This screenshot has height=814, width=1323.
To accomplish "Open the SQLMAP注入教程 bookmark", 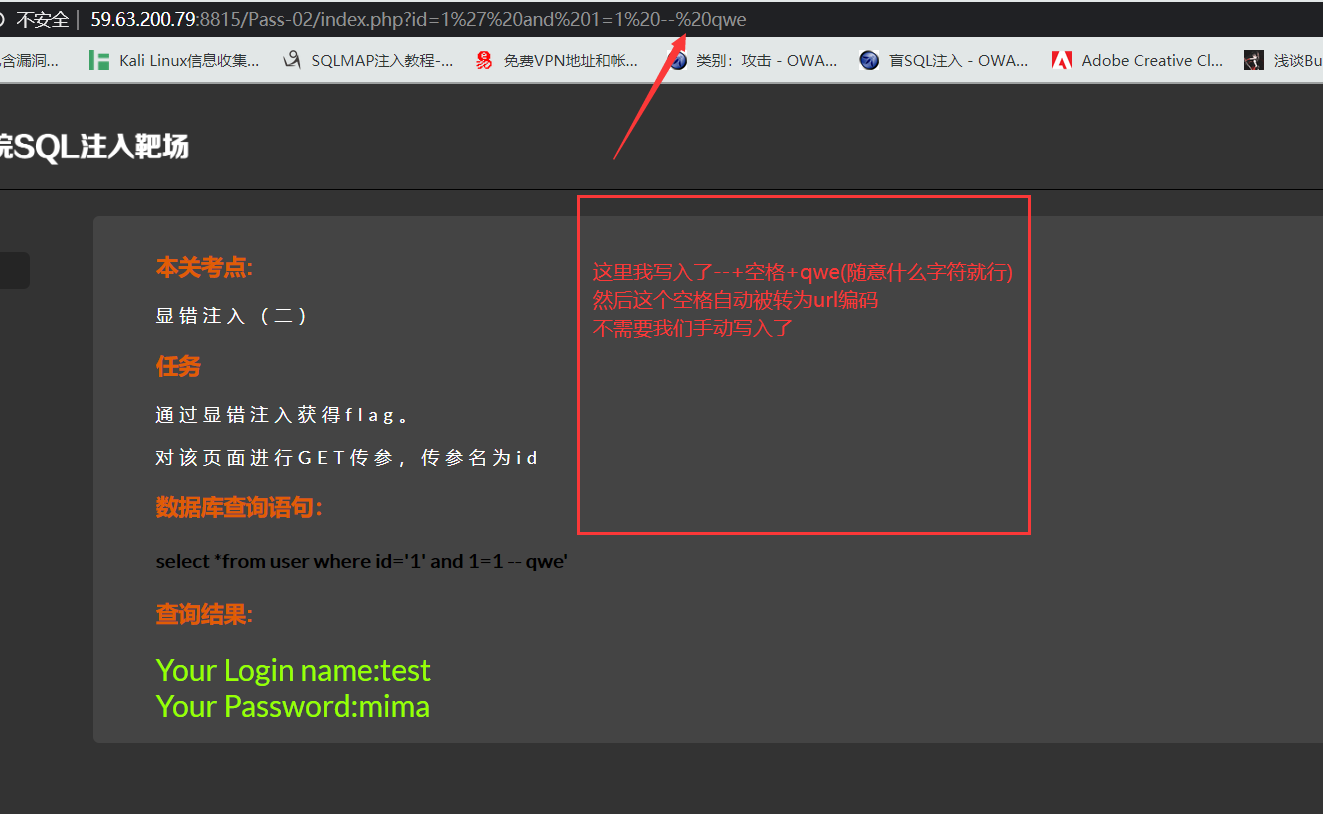I will coord(381,60).
